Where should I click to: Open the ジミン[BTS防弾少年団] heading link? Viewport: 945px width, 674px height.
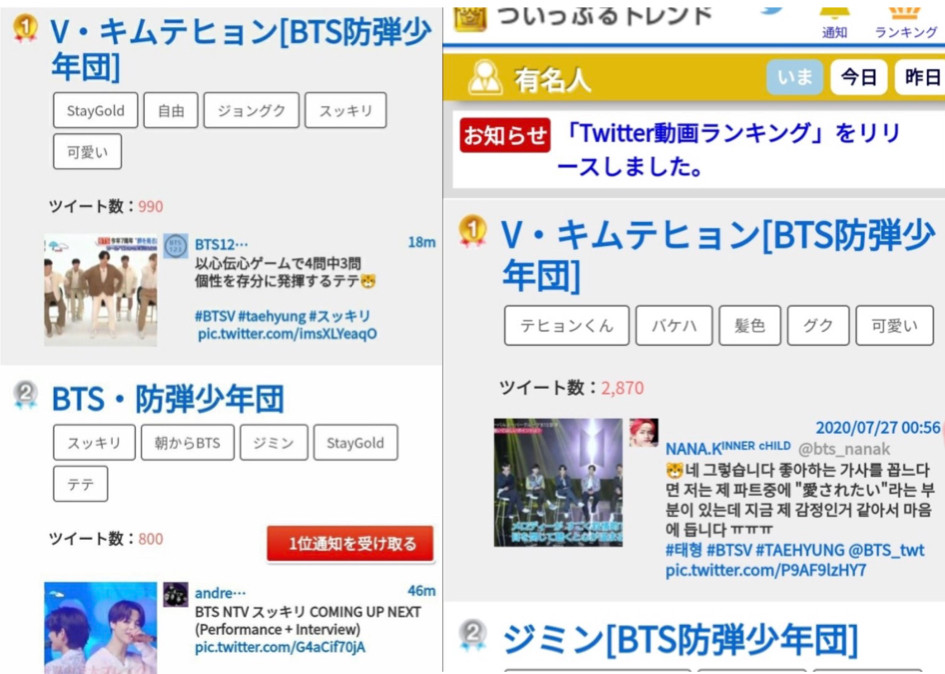[680, 639]
